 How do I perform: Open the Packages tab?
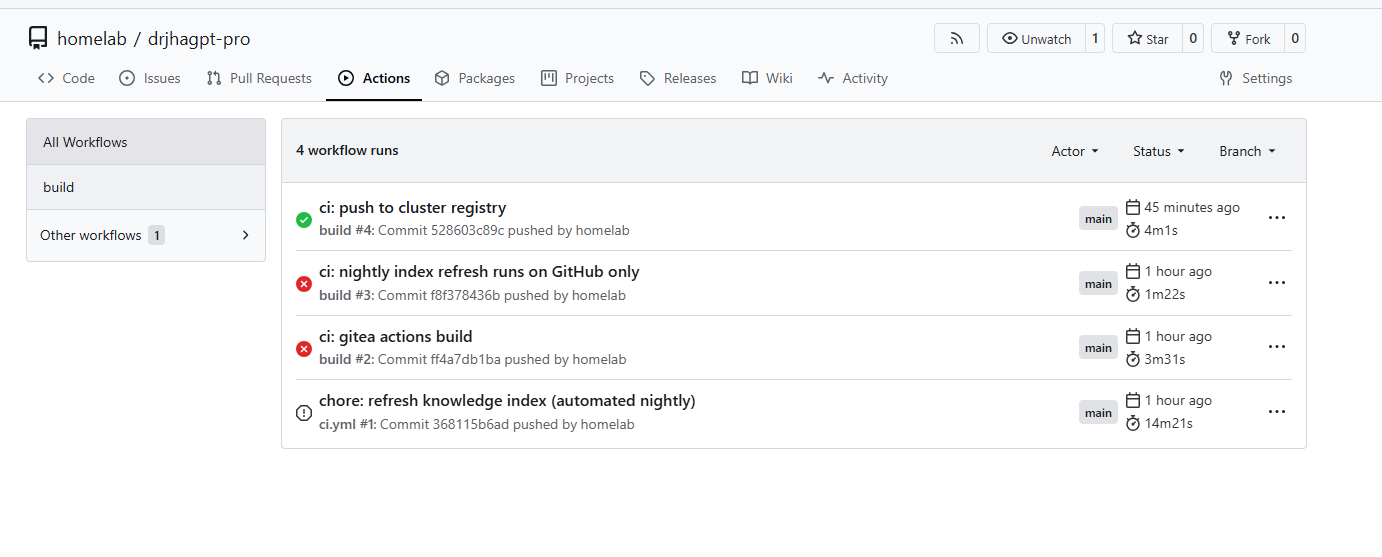pyautogui.click(x=475, y=78)
